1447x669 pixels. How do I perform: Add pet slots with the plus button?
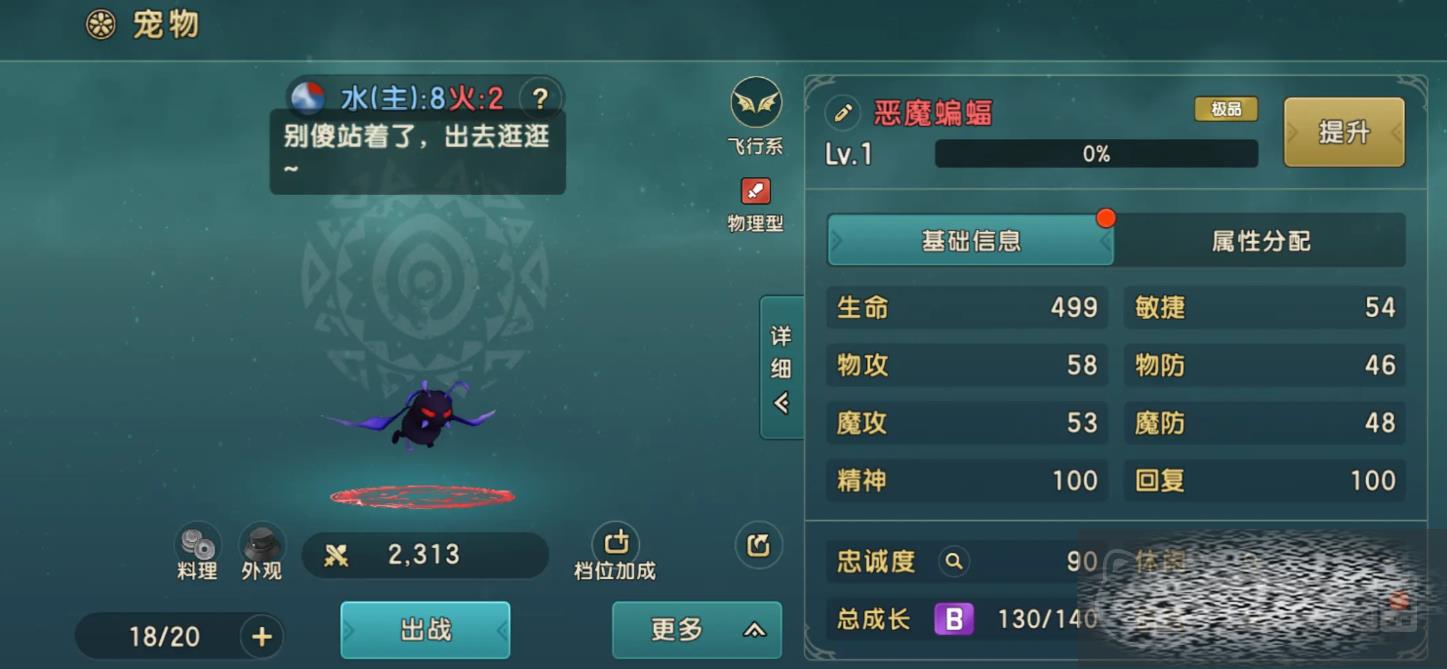[262, 637]
